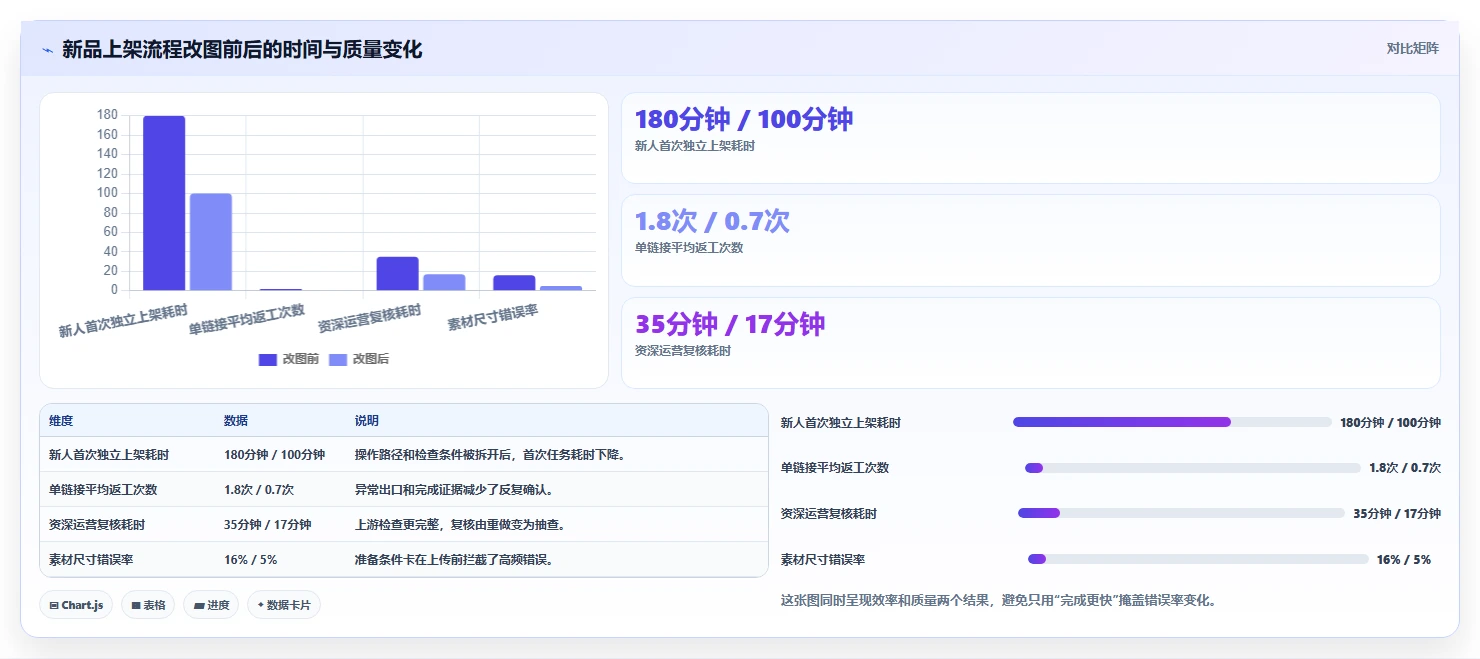Click table value 180分钟 / 100分钟
This screenshot has width=1480, height=659.
coord(274,455)
